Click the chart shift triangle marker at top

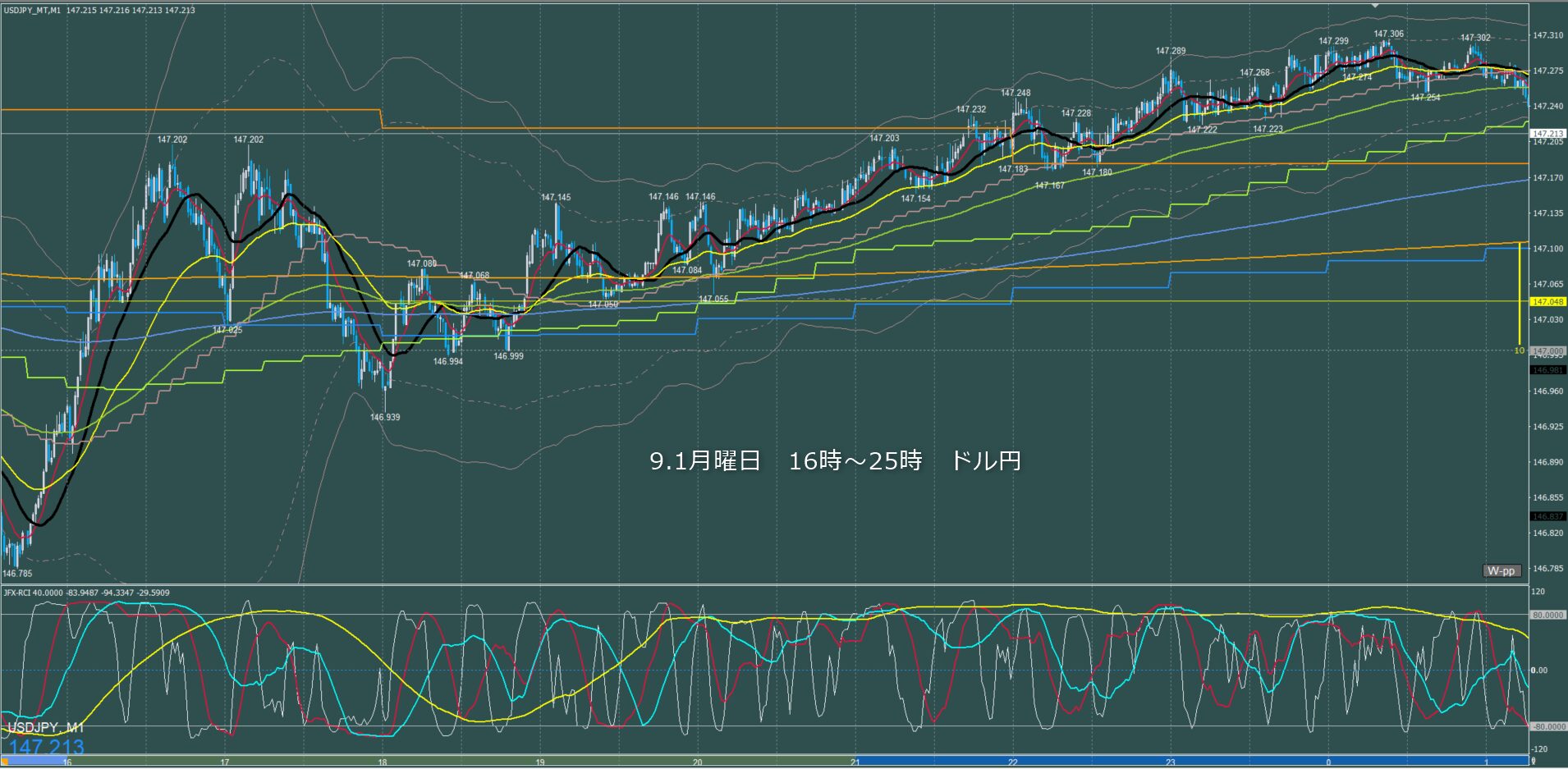pos(1377,5)
